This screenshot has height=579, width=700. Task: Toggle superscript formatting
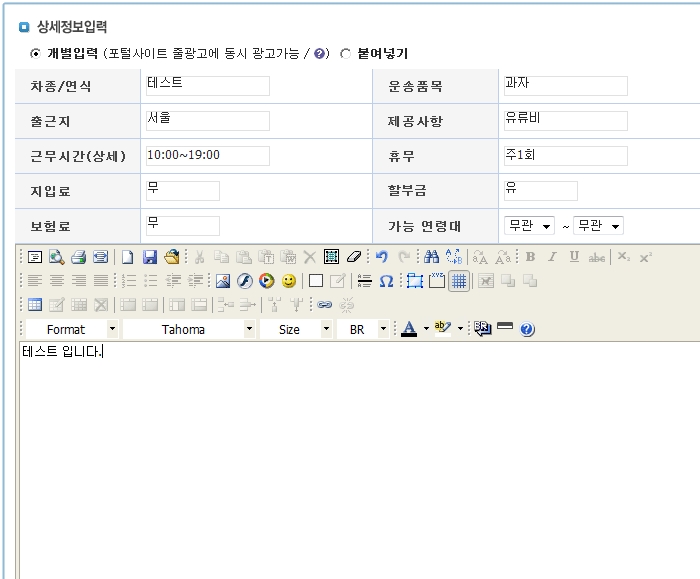click(646, 258)
